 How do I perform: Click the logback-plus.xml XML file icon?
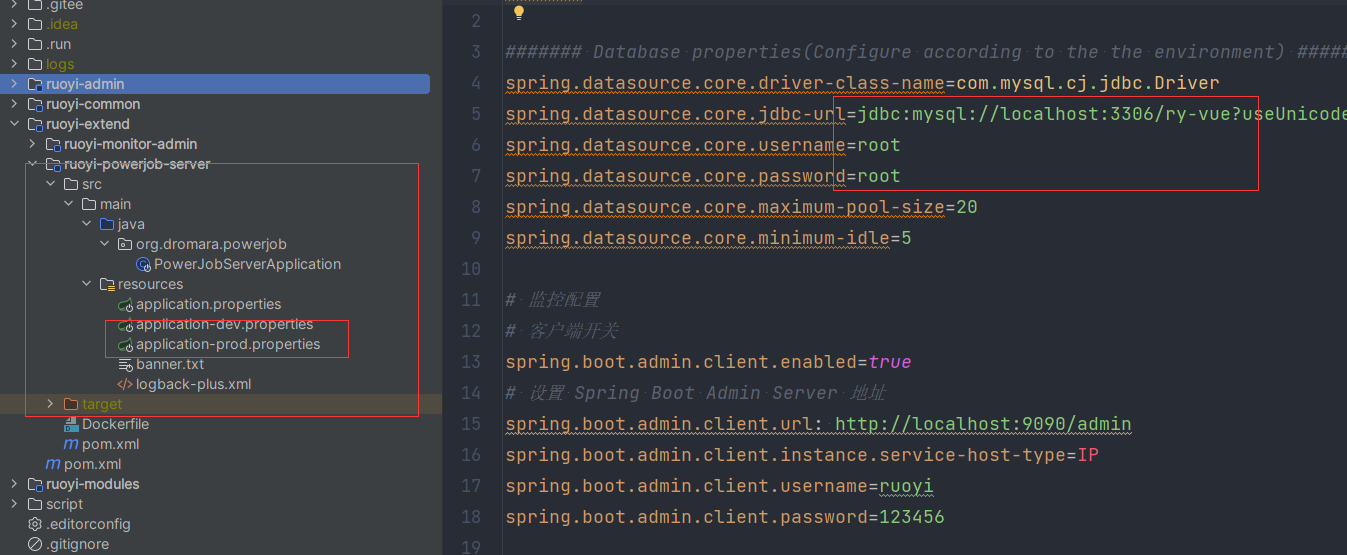(125, 384)
